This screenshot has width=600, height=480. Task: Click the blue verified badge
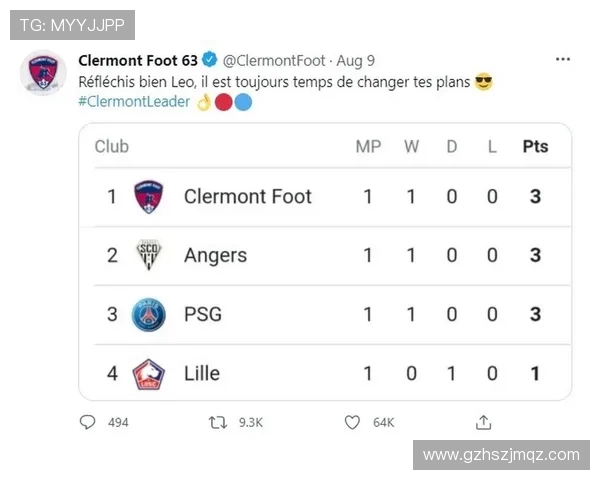tap(211, 61)
